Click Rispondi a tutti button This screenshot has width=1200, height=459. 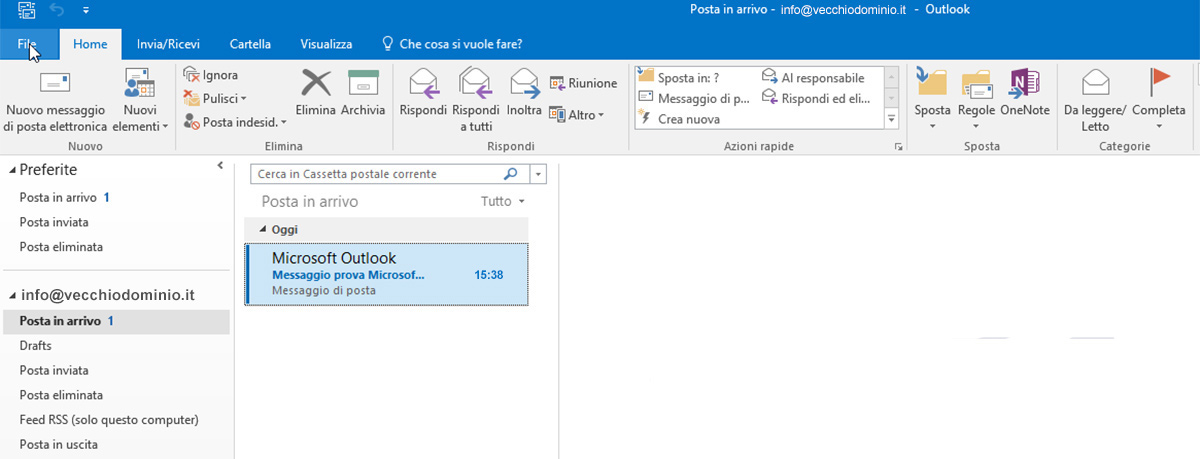tap(476, 100)
